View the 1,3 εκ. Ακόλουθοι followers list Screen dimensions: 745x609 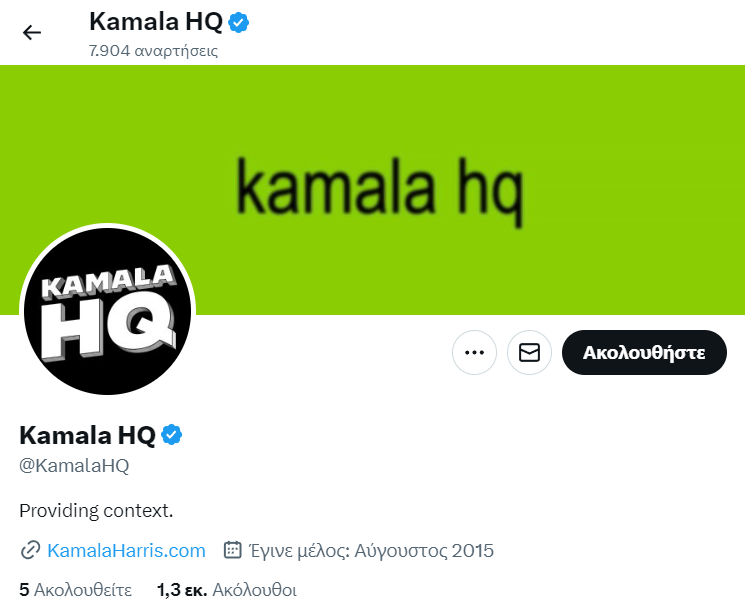click(227, 590)
